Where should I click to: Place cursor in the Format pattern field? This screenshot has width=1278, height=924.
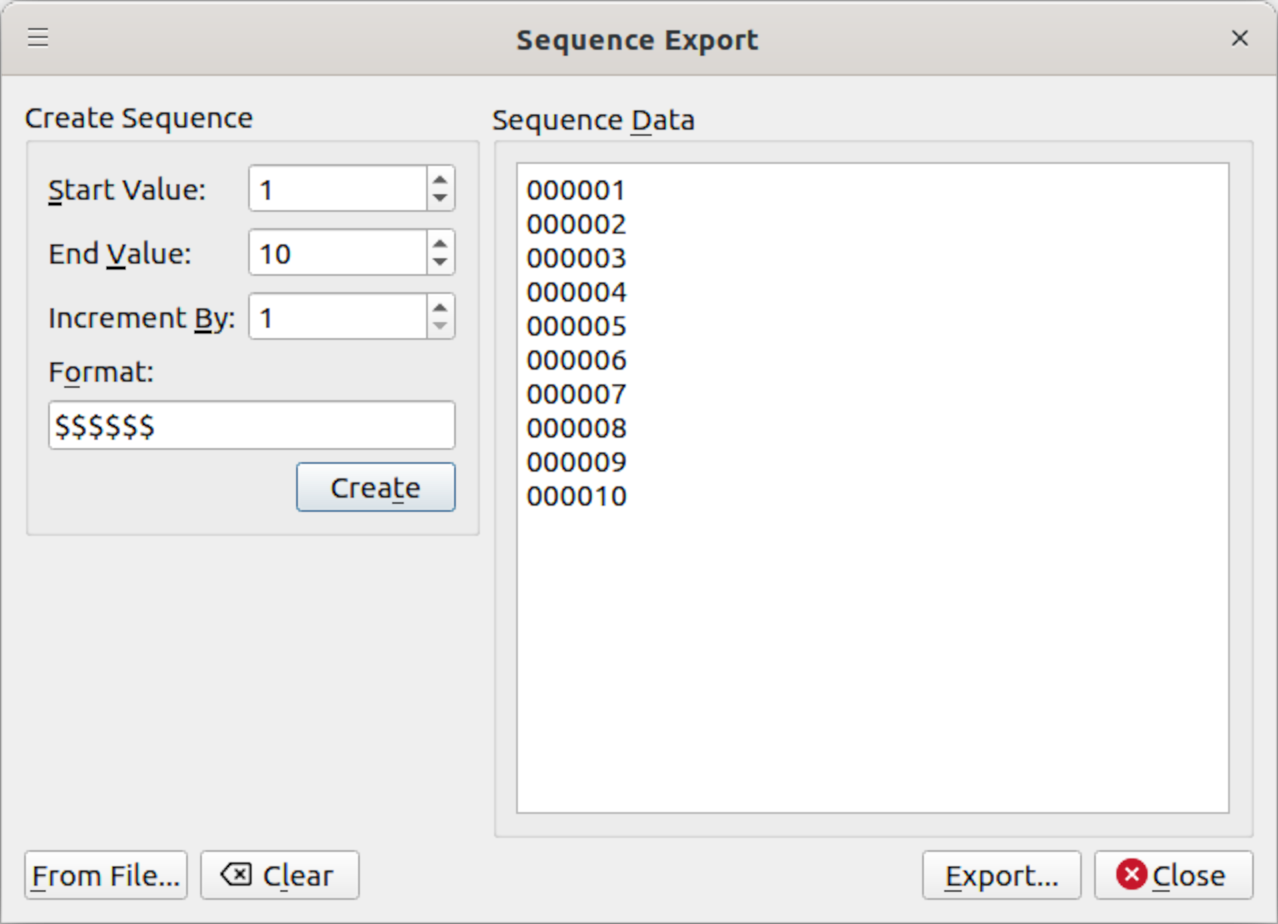tap(250, 425)
